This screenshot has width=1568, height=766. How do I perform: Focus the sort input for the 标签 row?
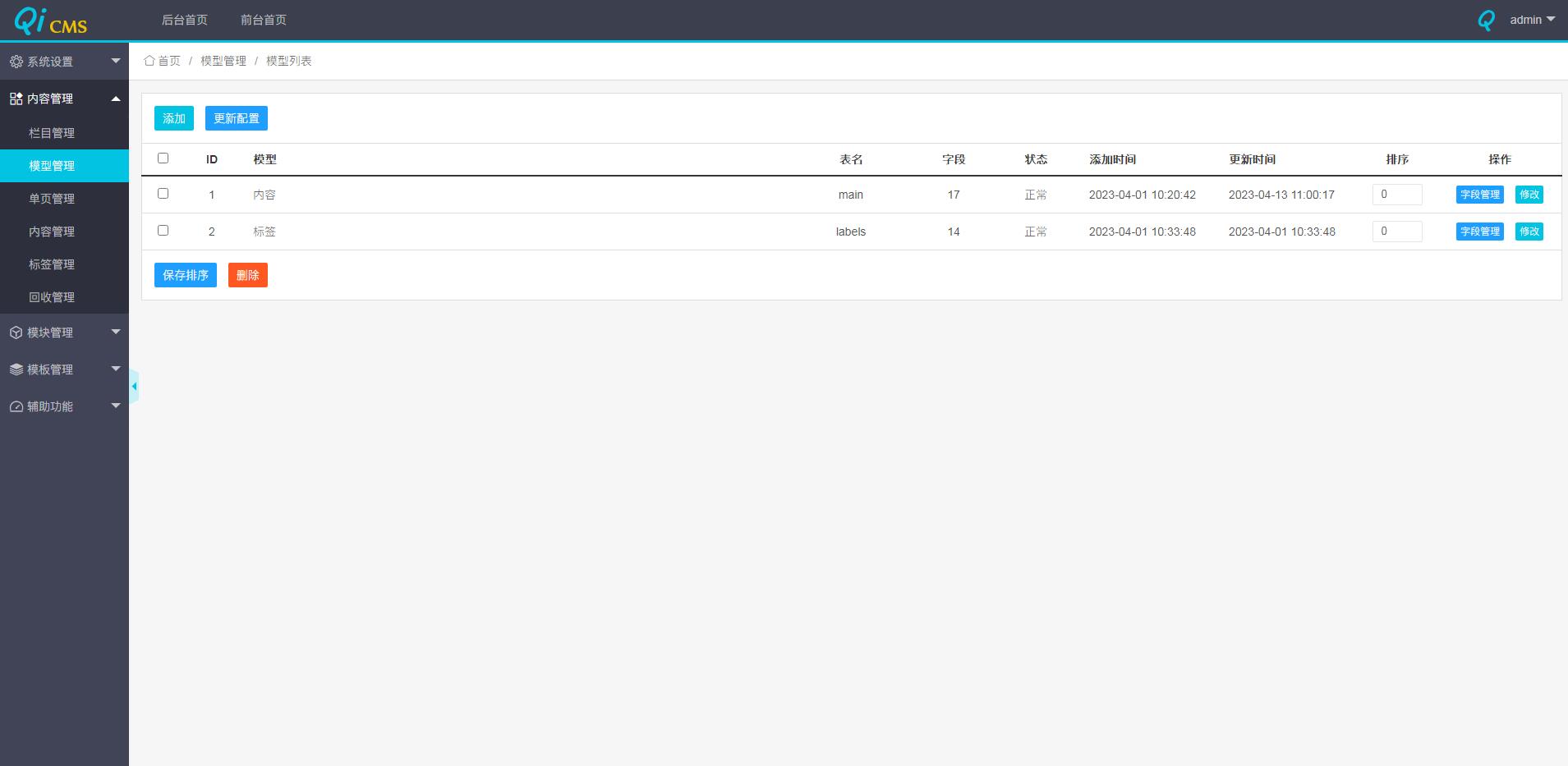1397,232
